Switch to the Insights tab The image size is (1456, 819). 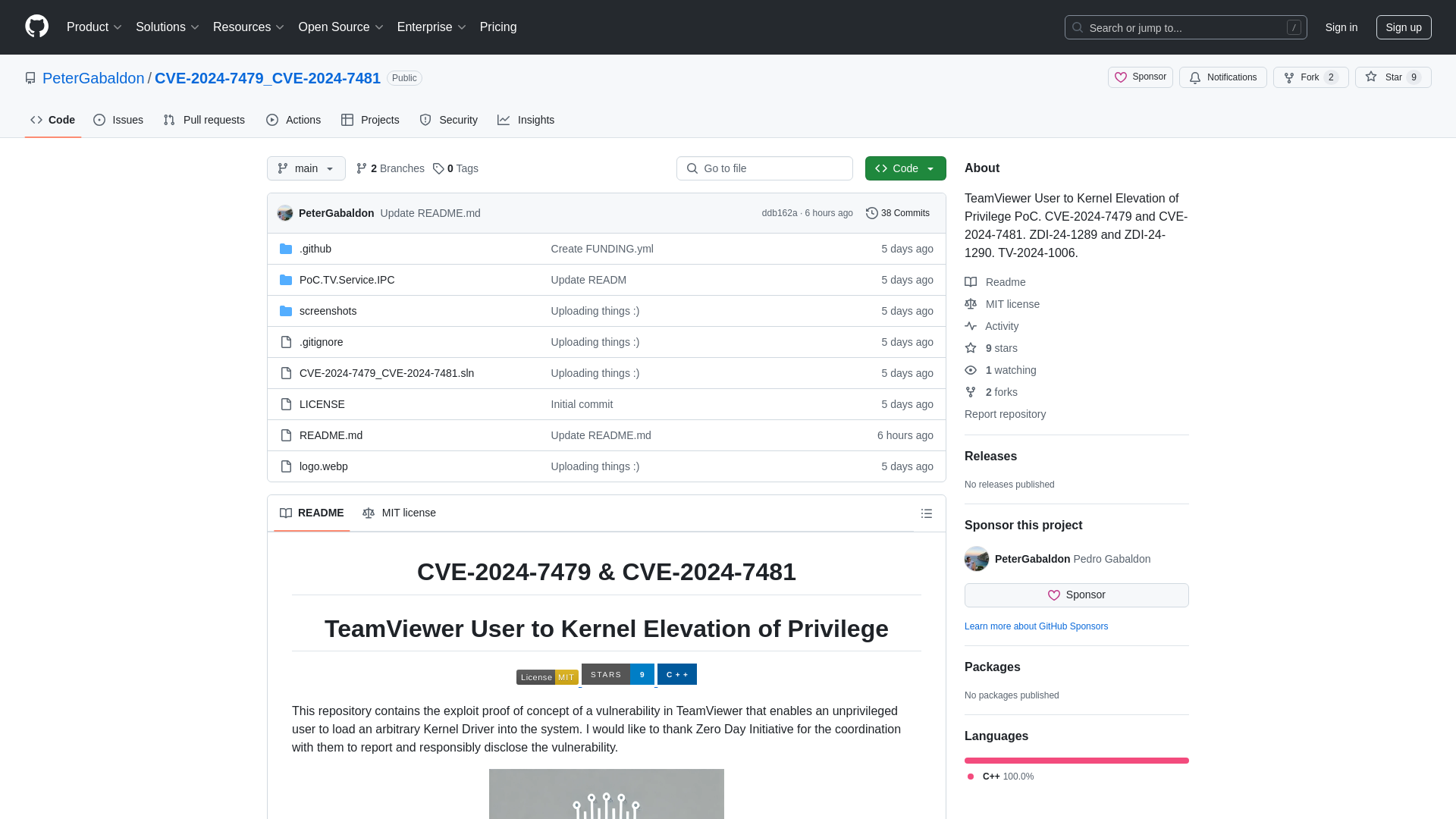tap(526, 120)
